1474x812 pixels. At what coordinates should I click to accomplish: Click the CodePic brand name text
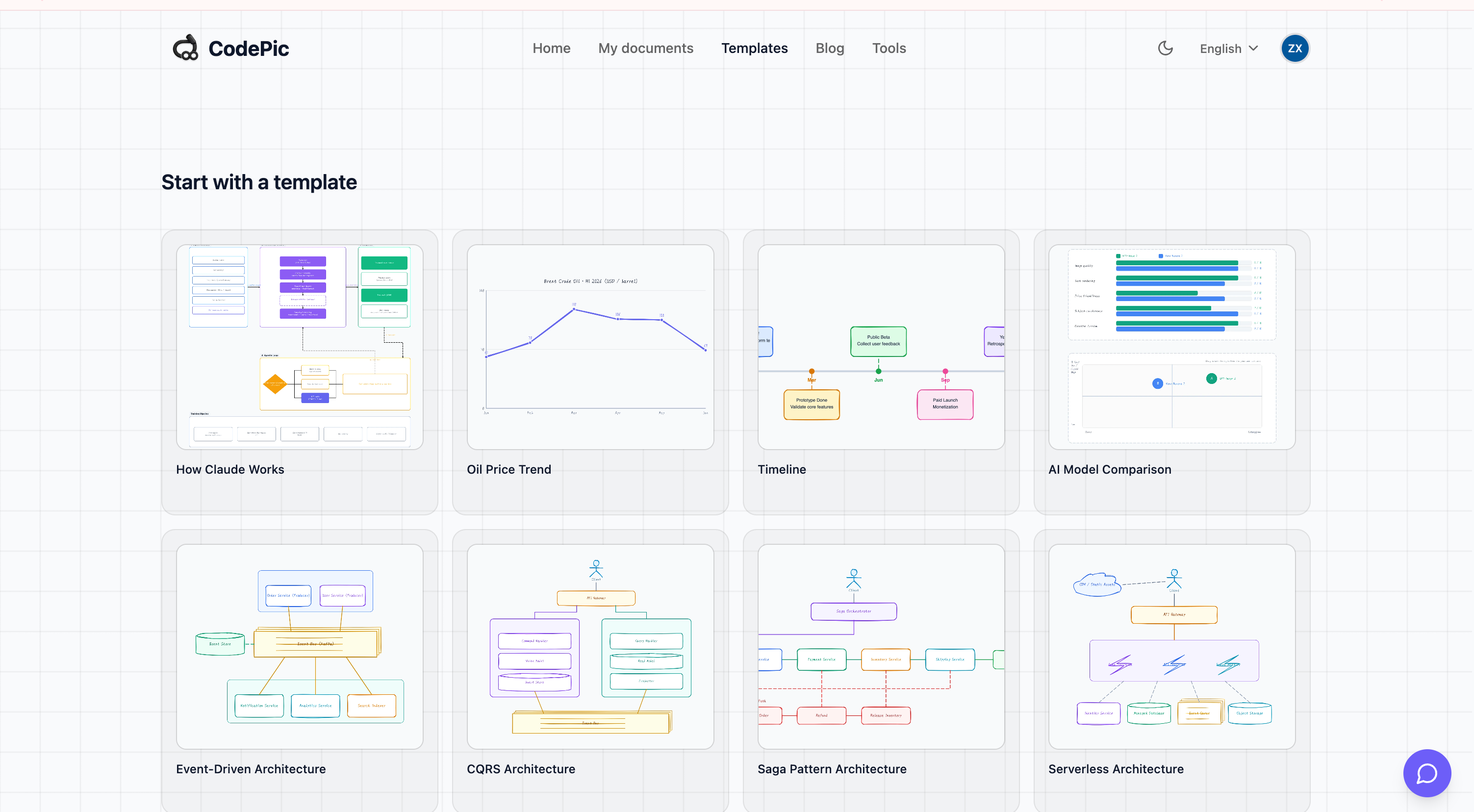[248, 49]
